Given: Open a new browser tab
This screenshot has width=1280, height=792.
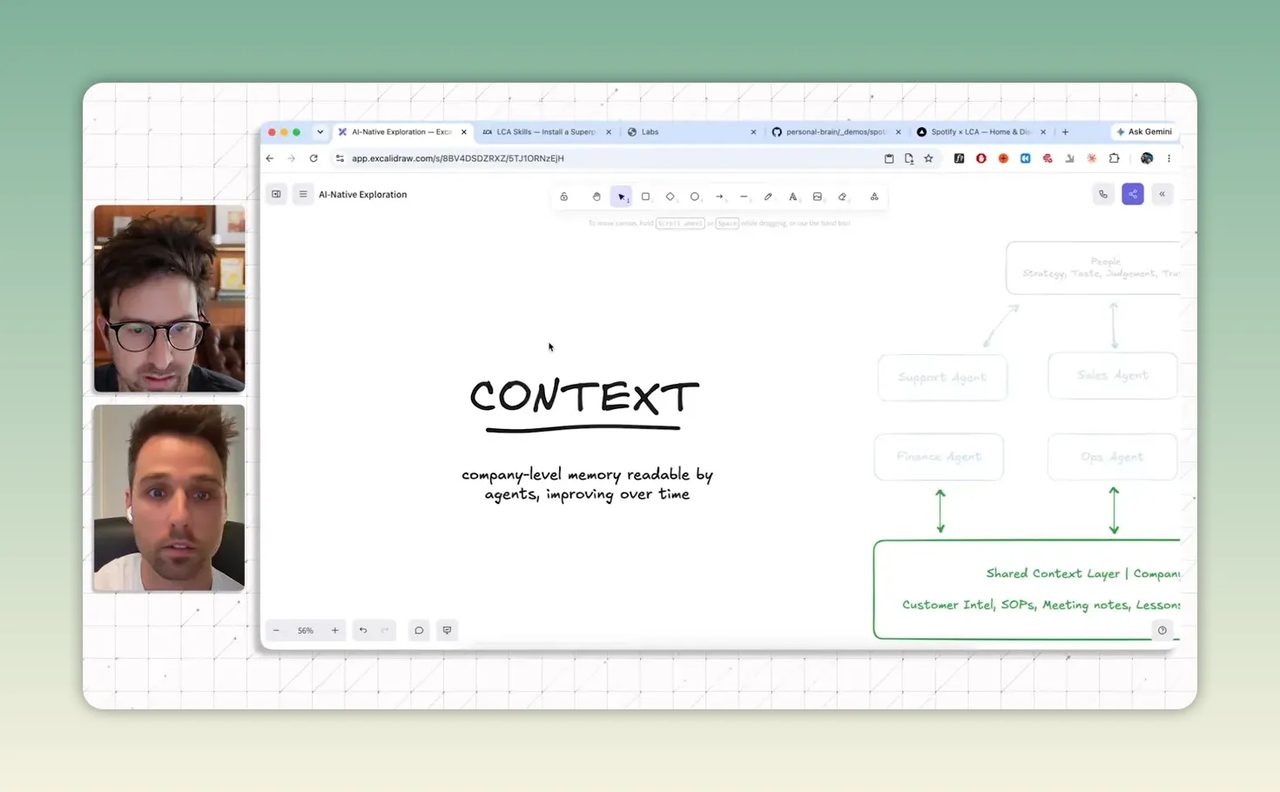Looking at the screenshot, I should (x=1065, y=132).
